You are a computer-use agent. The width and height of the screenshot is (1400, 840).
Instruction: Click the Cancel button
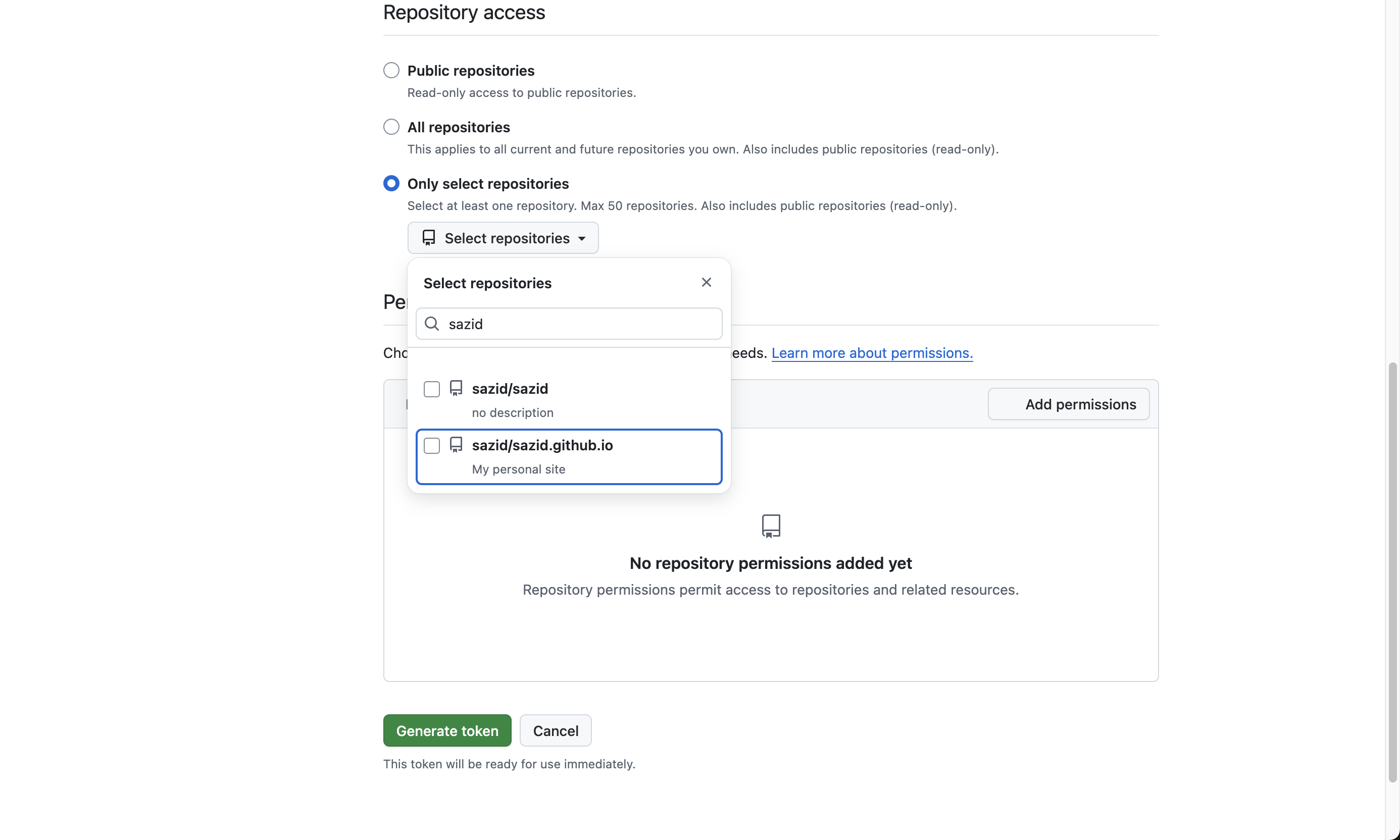tap(556, 731)
